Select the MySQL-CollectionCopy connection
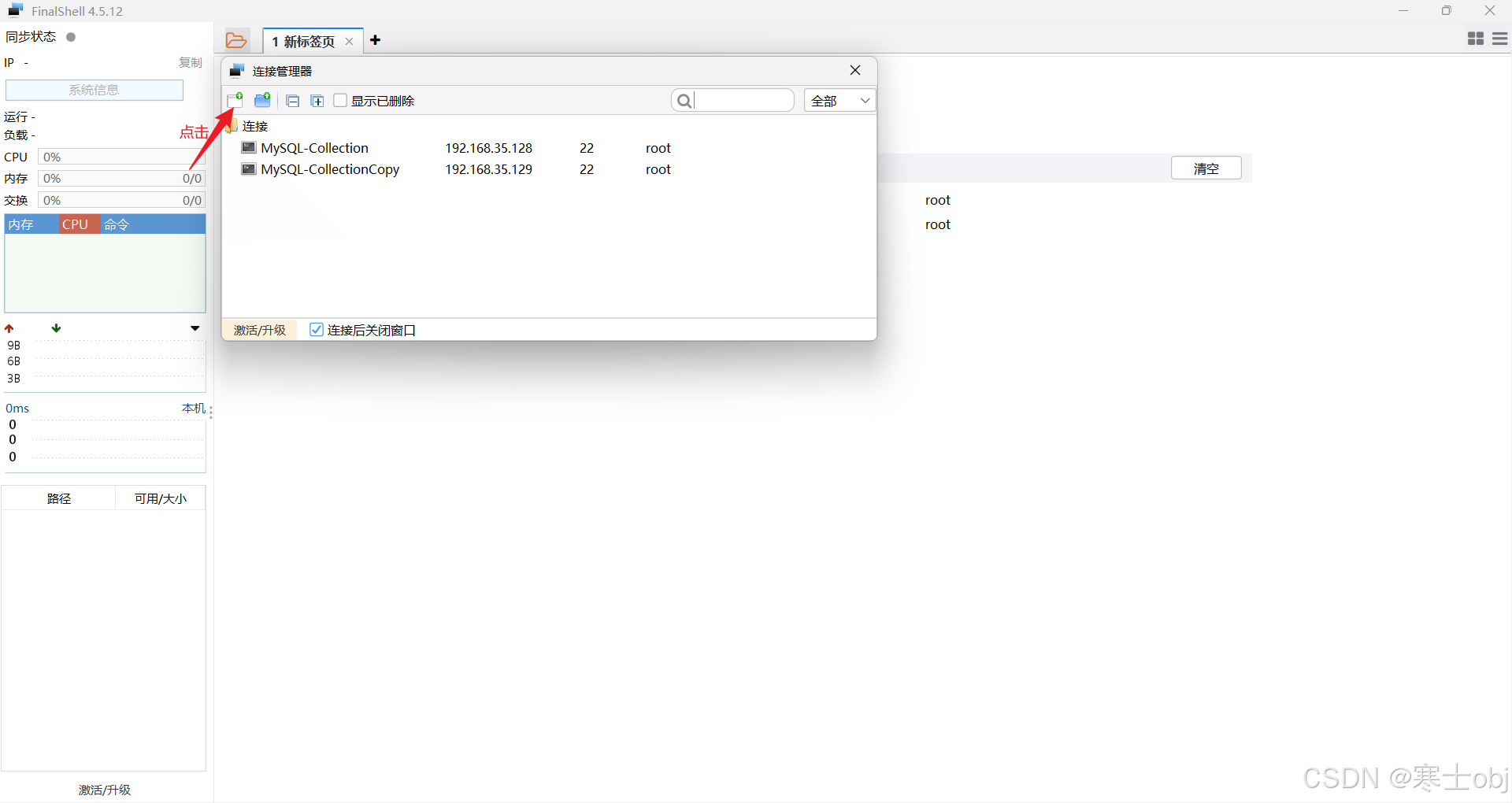Viewport: 1512px width, 803px height. point(330,169)
